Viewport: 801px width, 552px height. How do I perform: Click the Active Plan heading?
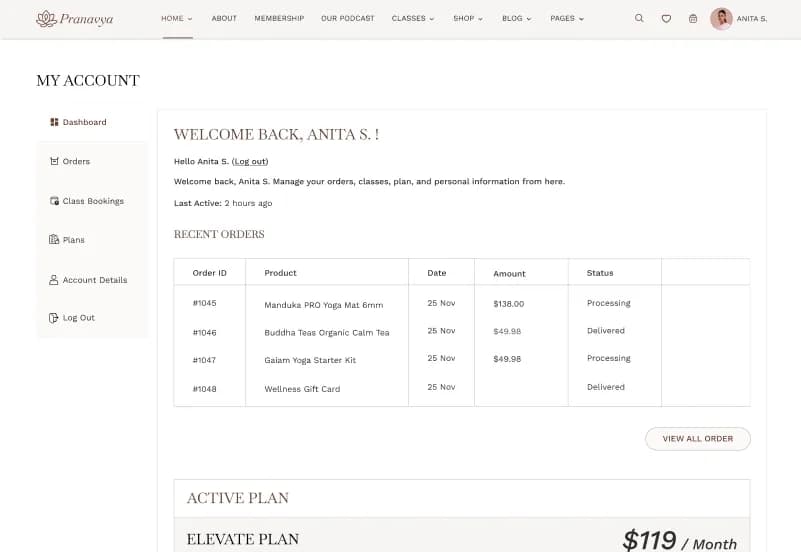(x=238, y=498)
